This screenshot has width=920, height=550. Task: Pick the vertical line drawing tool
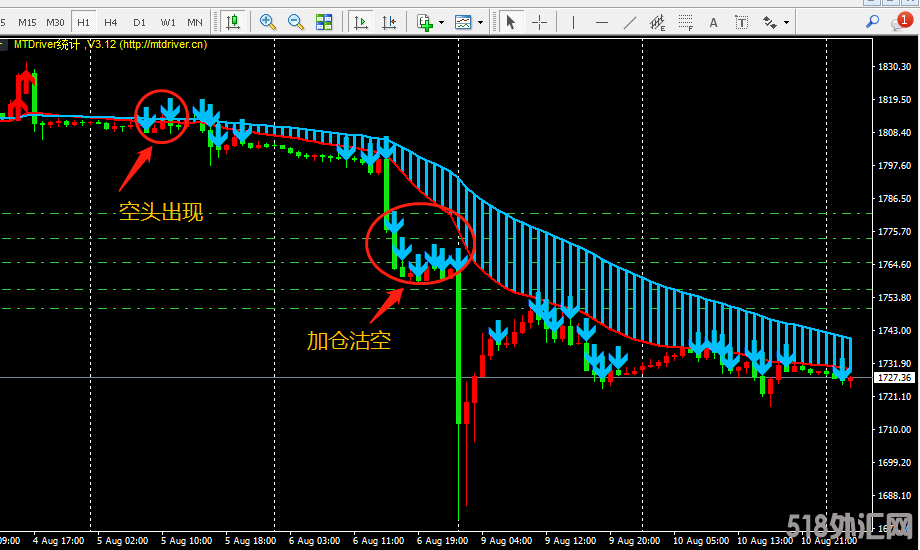point(573,22)
